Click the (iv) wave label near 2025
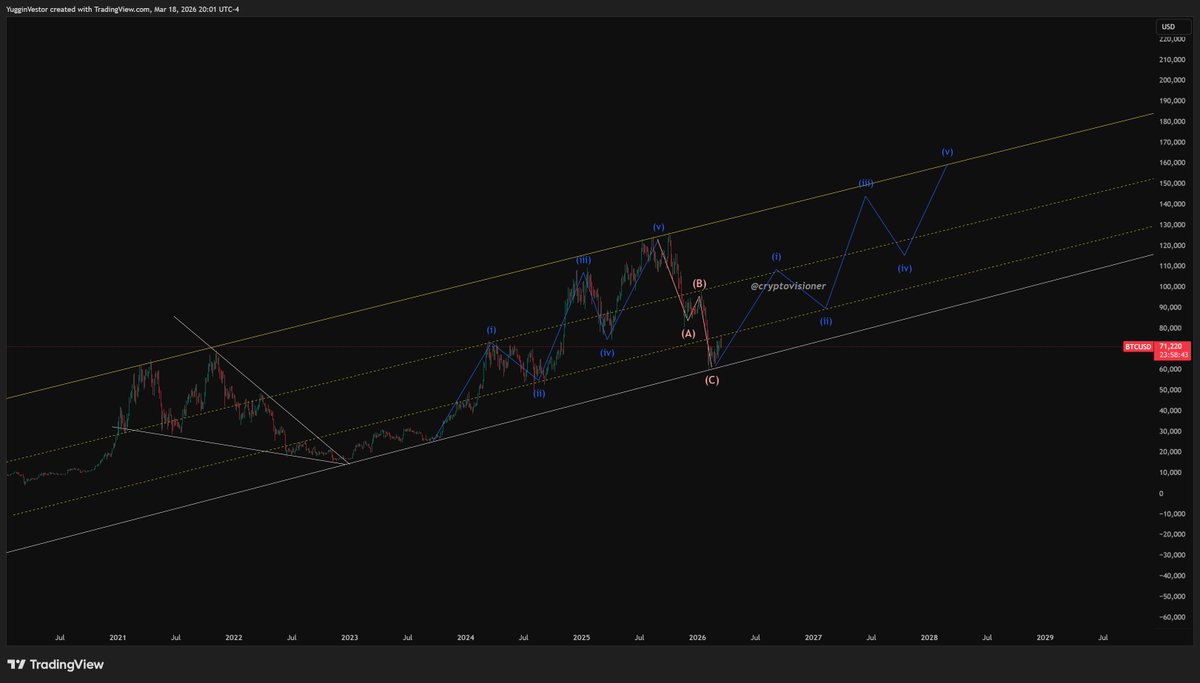The width and height of the screenshot is (1200, 683). 606,352
